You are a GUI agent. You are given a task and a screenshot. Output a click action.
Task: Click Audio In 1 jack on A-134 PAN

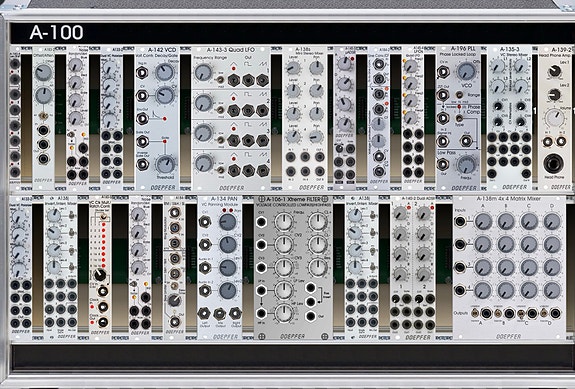coord(205,268)
